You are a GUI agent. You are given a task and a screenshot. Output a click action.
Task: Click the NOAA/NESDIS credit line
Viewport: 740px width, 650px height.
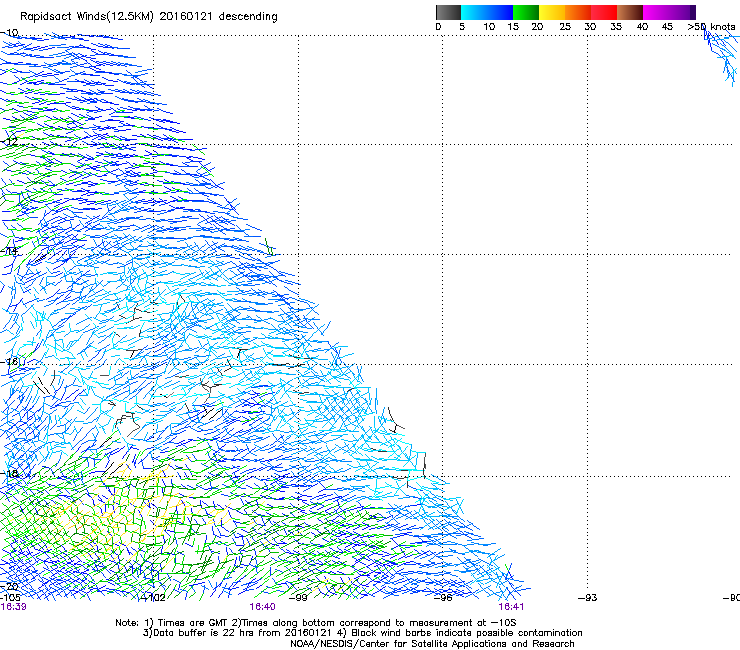pos(432,644)
